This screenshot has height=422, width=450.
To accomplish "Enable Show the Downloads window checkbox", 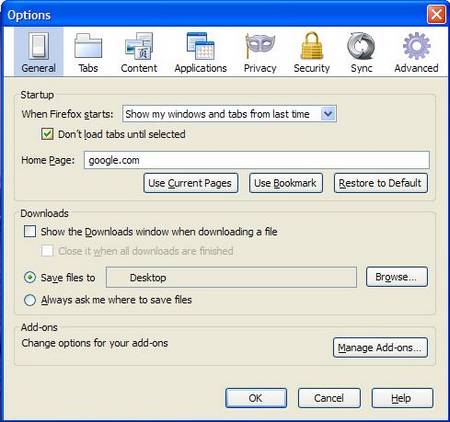I will coord(30,231).
